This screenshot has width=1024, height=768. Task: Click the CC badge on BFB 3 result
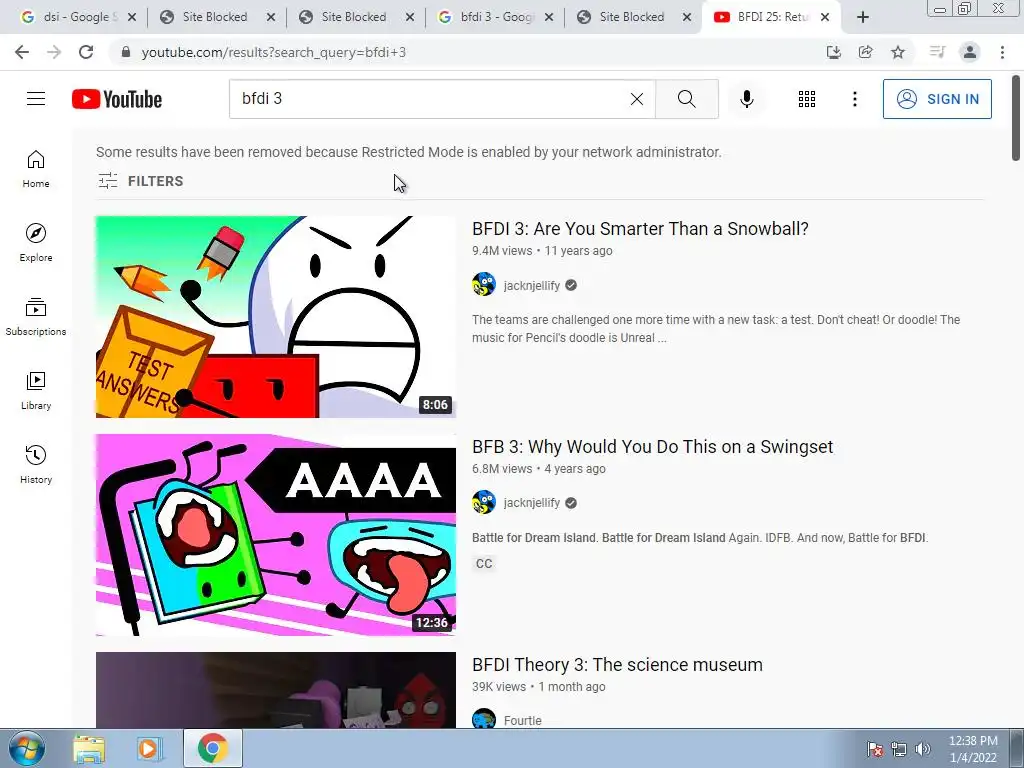click(x=484, y=564)
